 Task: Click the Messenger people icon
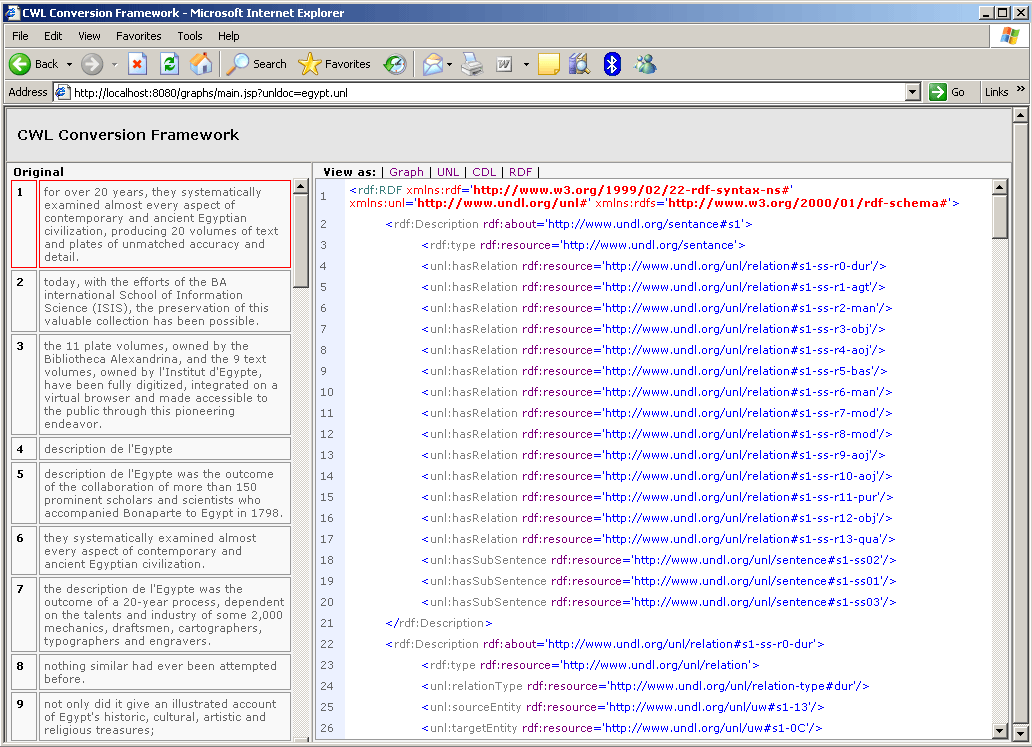(645, 64)
